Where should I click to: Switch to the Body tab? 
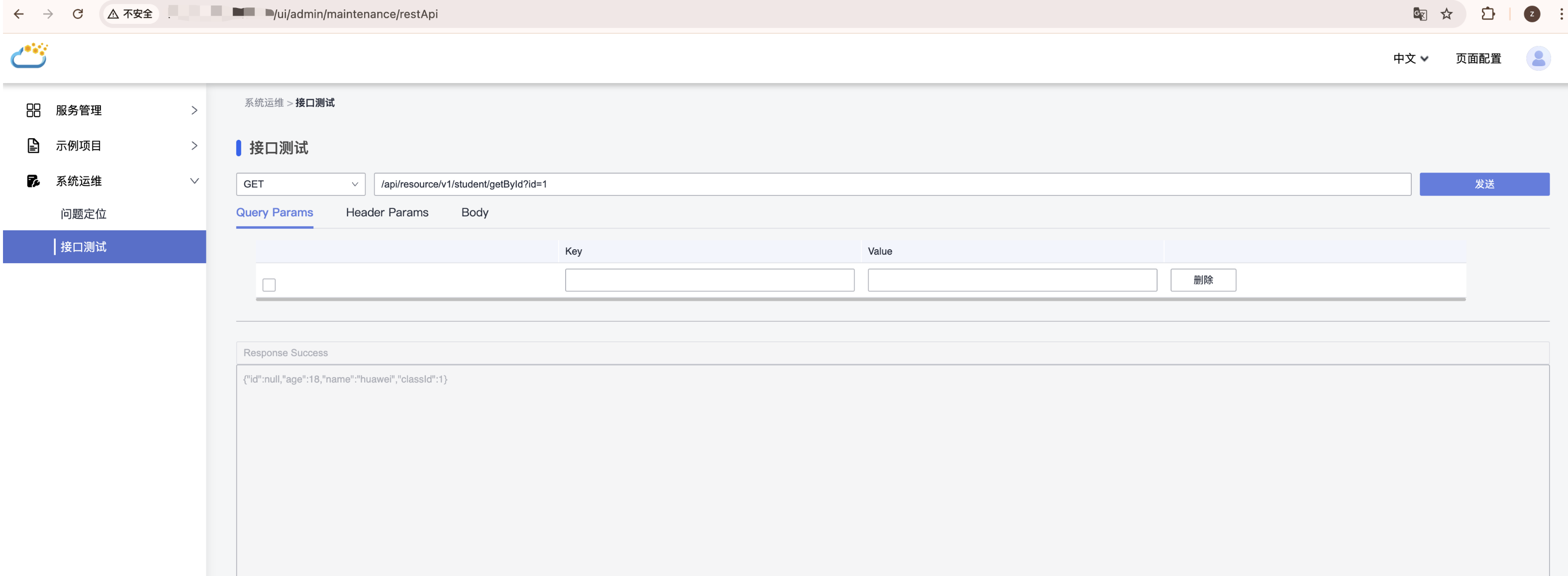(475, 212)
